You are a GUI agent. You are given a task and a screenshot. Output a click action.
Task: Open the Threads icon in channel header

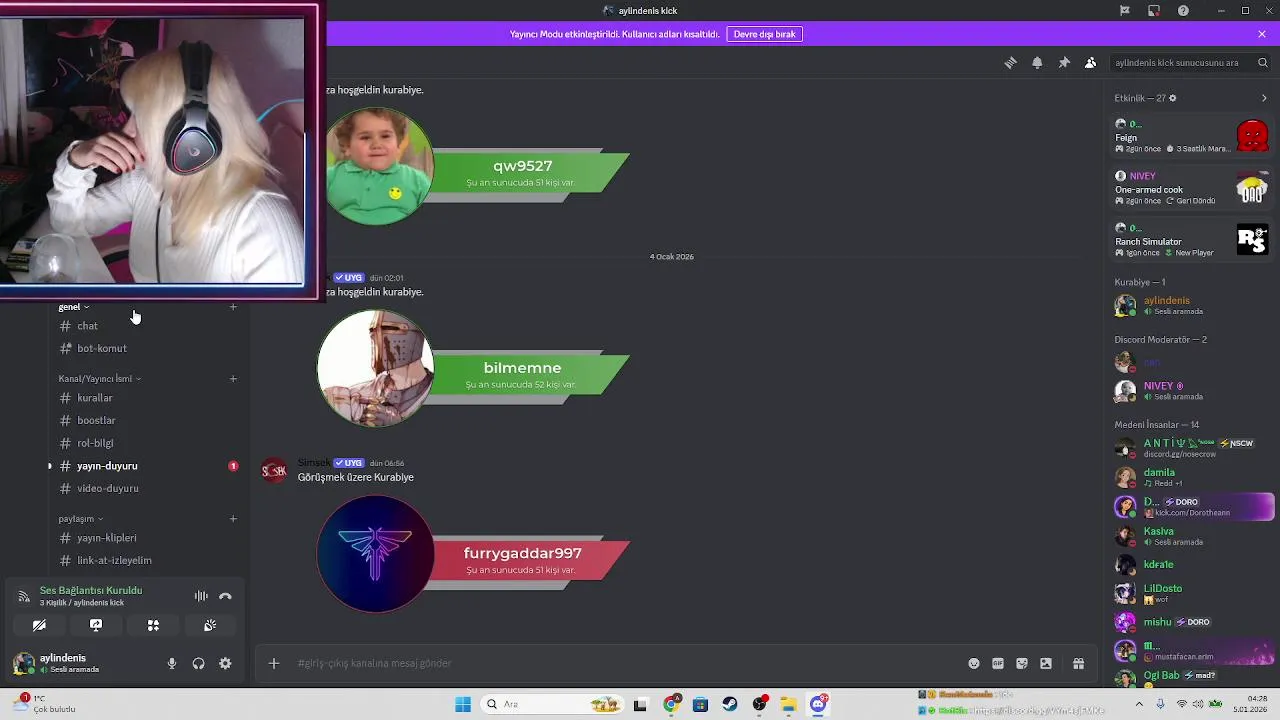[1010, 62]
